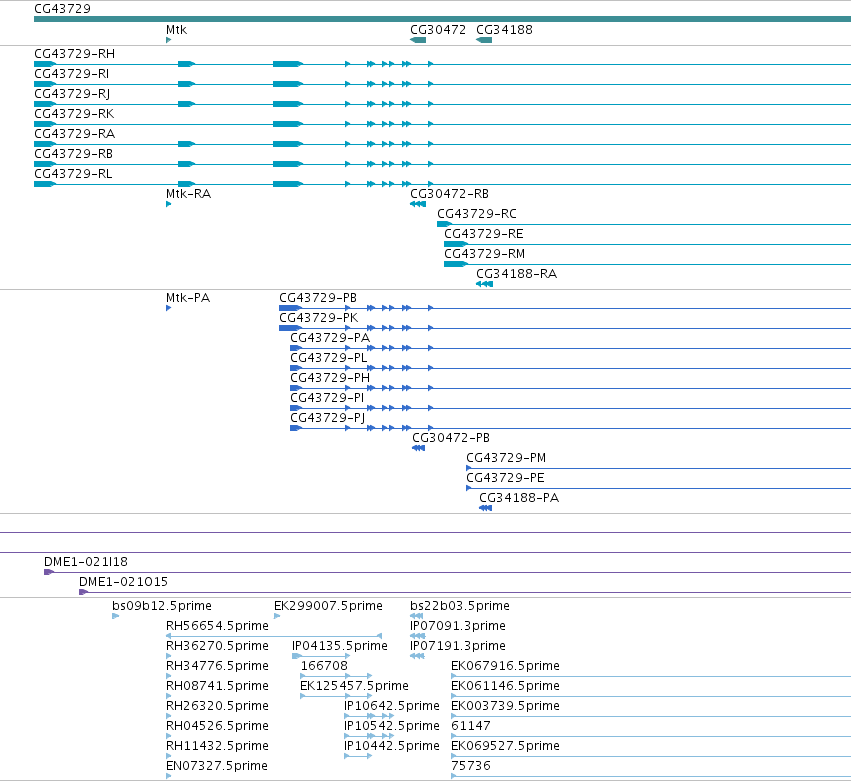Select the CG30472-PB protein label
The width and height of the screenshot is (851, 781).
click(x=451, y=438)
